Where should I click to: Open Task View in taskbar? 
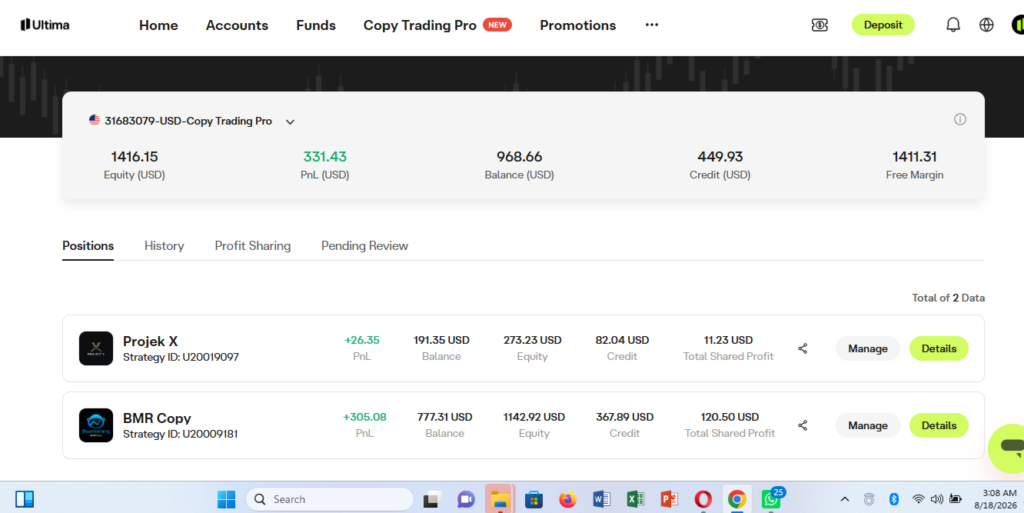pyautogui.click(x=432, y=500)
